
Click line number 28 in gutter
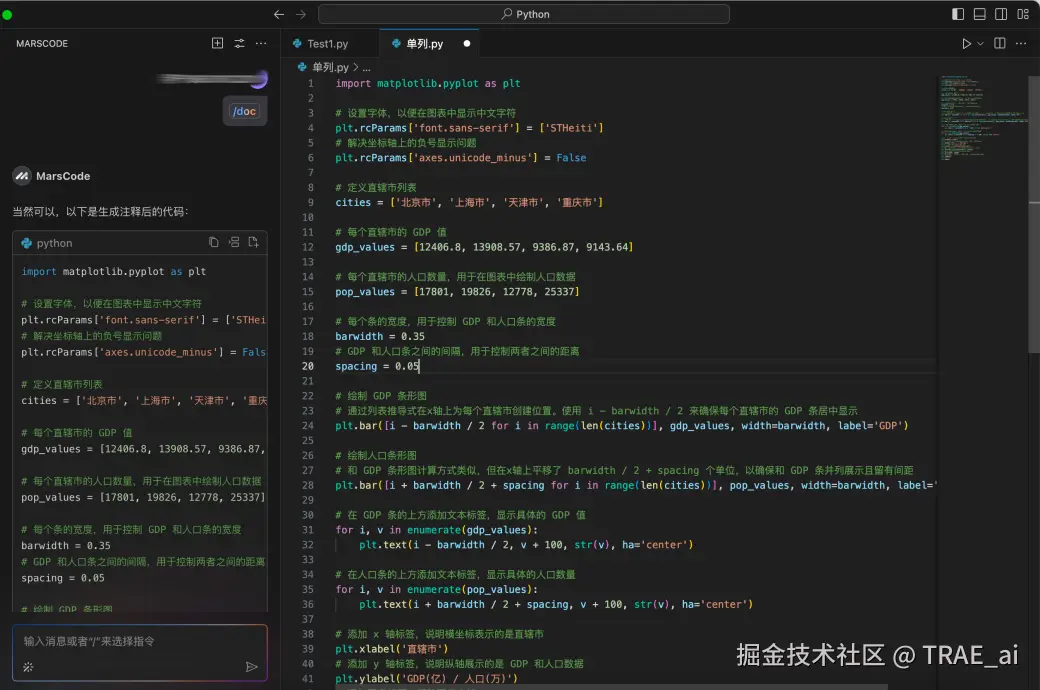[308, 485]
